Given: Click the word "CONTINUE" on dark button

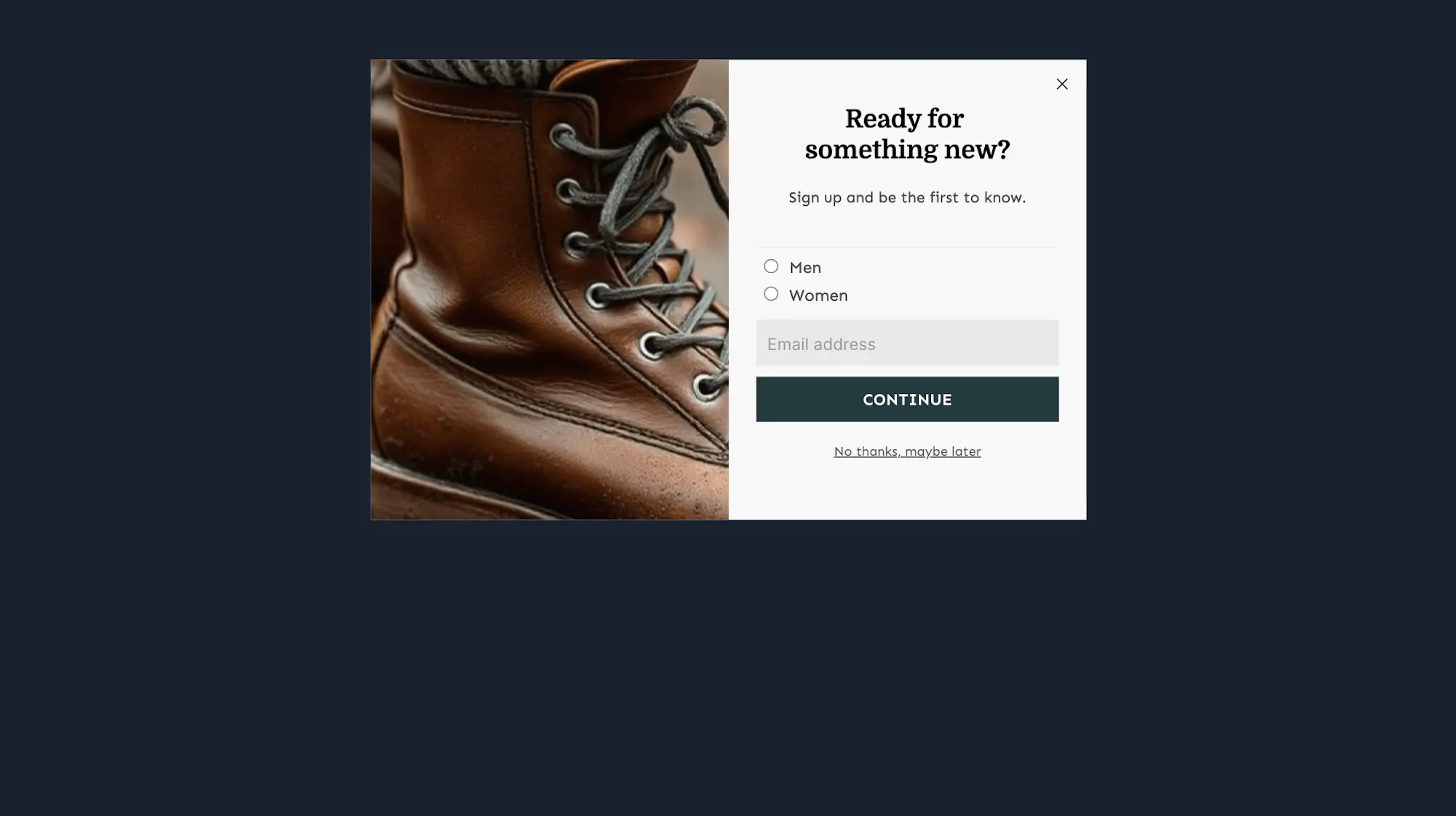Looking at the screenshot, I should (x=907, y=400).
